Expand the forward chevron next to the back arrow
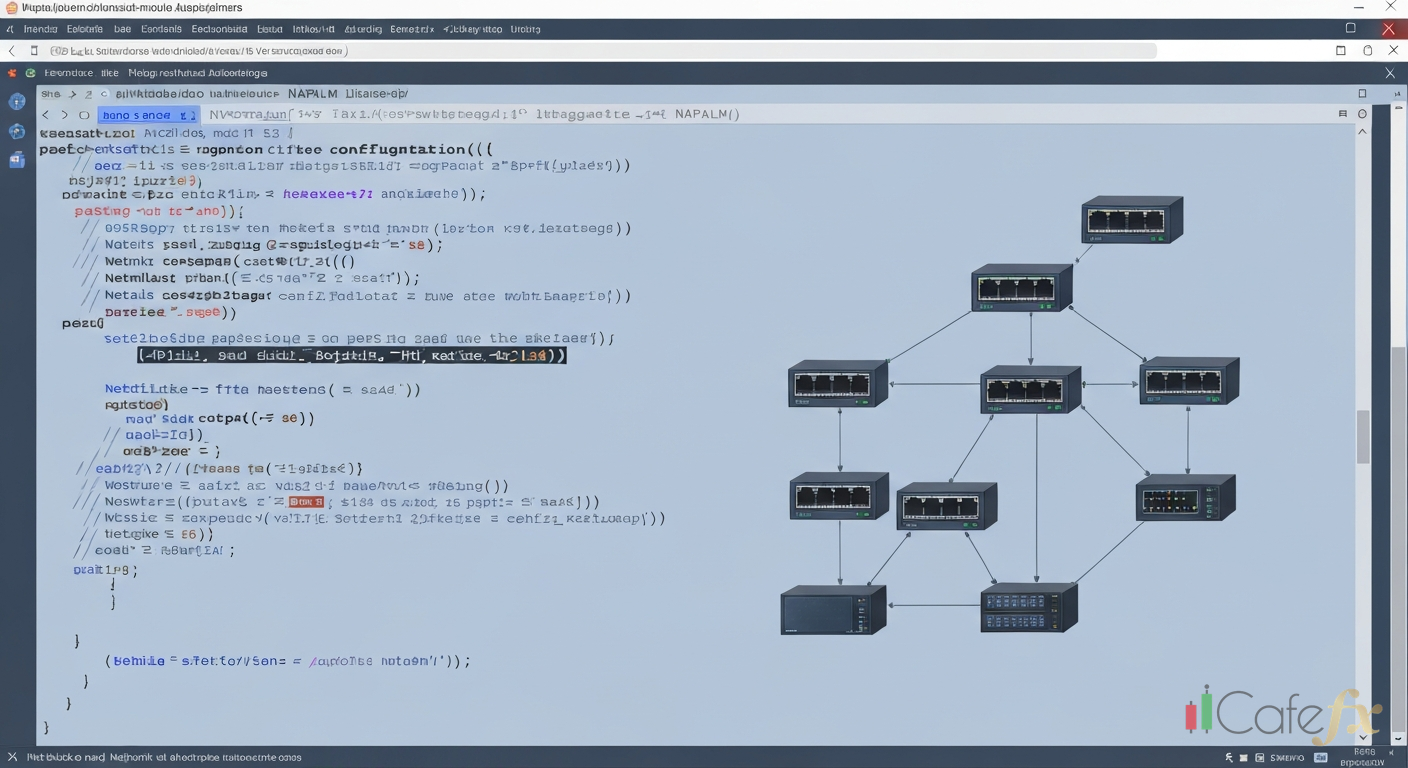The width and height of the screenshot is (1408, 768). click(63, 114)
